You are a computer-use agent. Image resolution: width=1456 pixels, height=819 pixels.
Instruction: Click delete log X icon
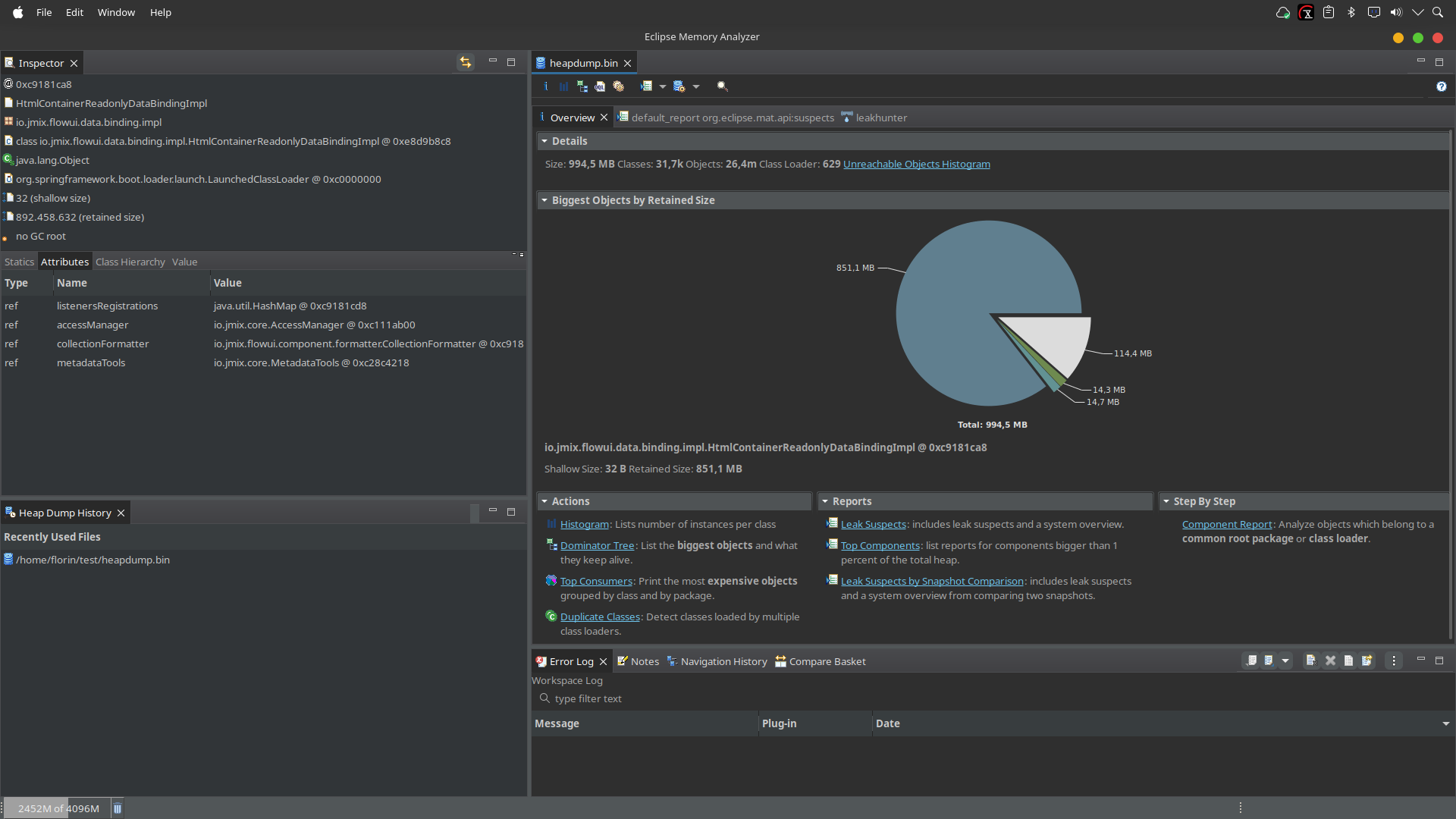1329,661
